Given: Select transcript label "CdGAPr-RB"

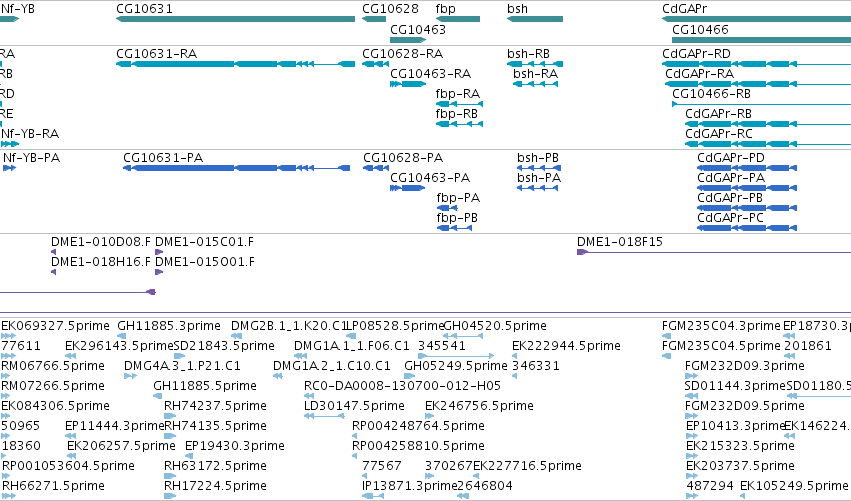Looking at the screenshot, I should tap(718, 114).
